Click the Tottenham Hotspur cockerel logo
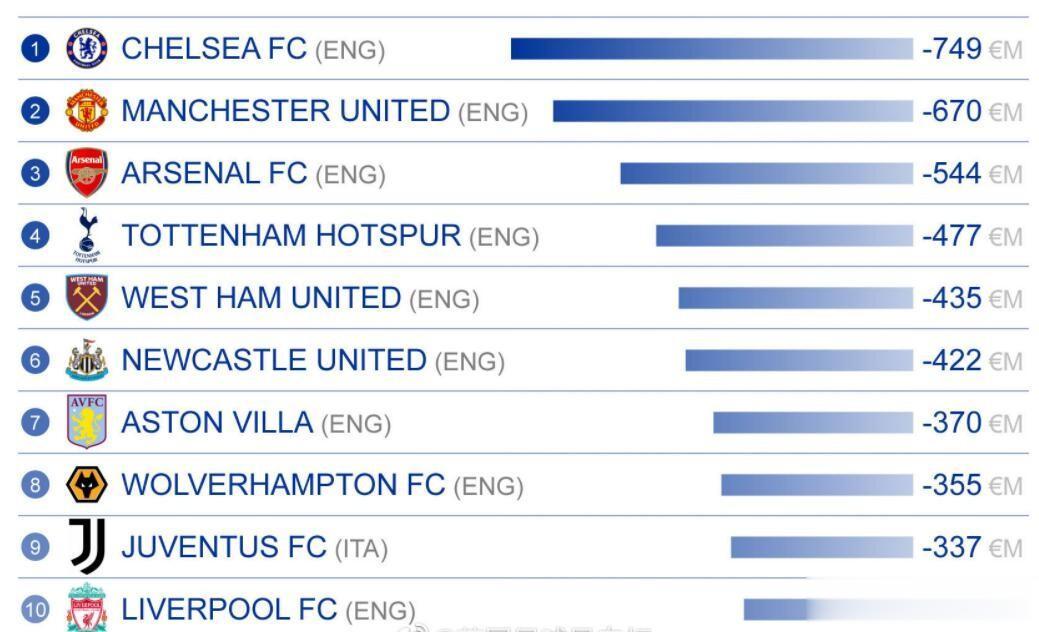Viewport: 1039px width, 632px height. point(87,235)
